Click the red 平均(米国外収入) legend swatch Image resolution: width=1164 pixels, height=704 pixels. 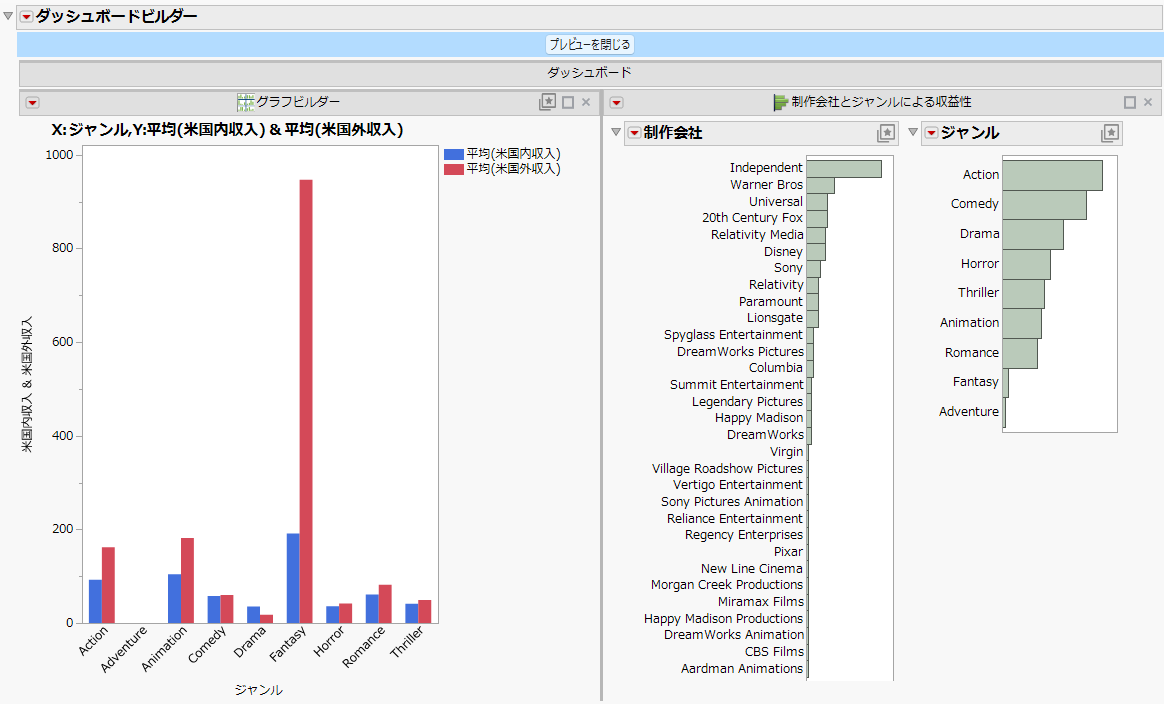(x=454, y=169)
